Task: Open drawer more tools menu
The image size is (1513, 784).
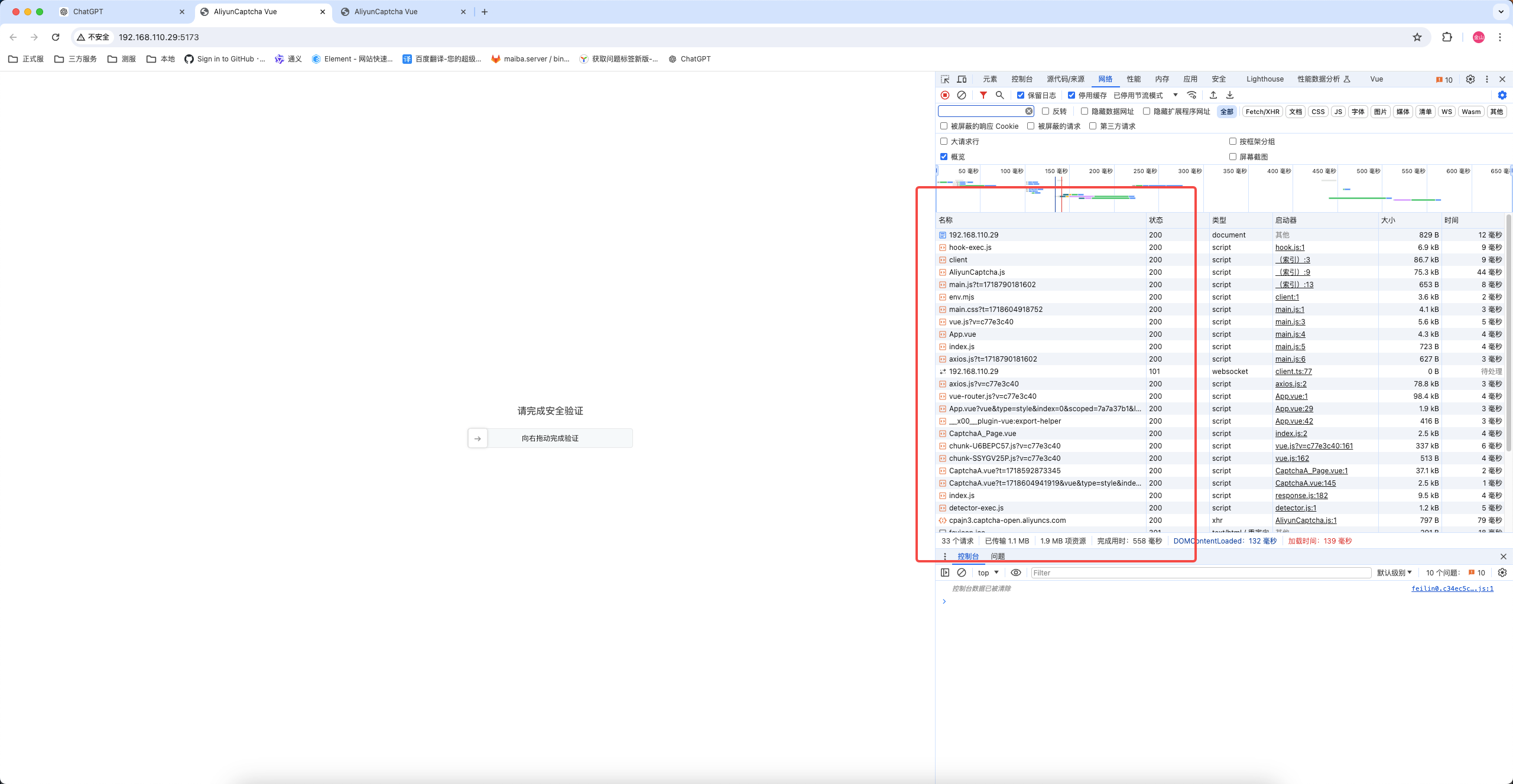Action: [944, 557]
